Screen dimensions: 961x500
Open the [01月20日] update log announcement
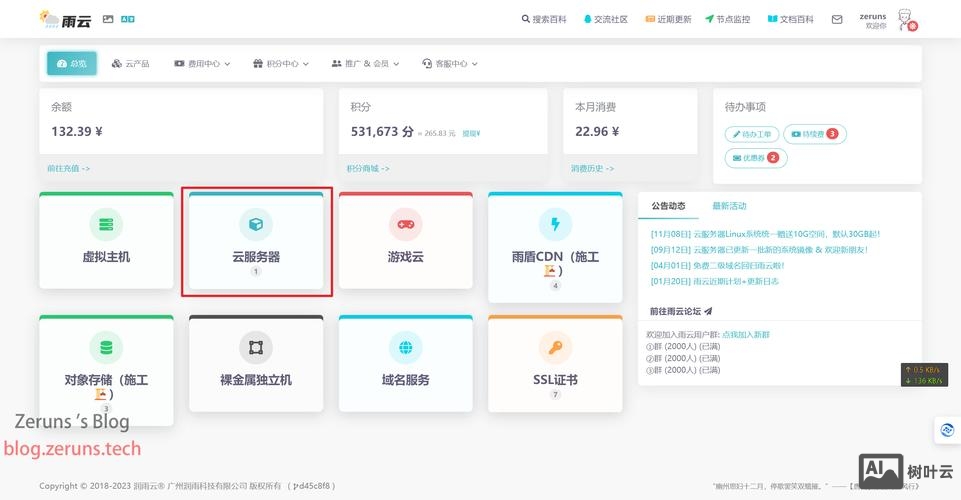(715, 281)
